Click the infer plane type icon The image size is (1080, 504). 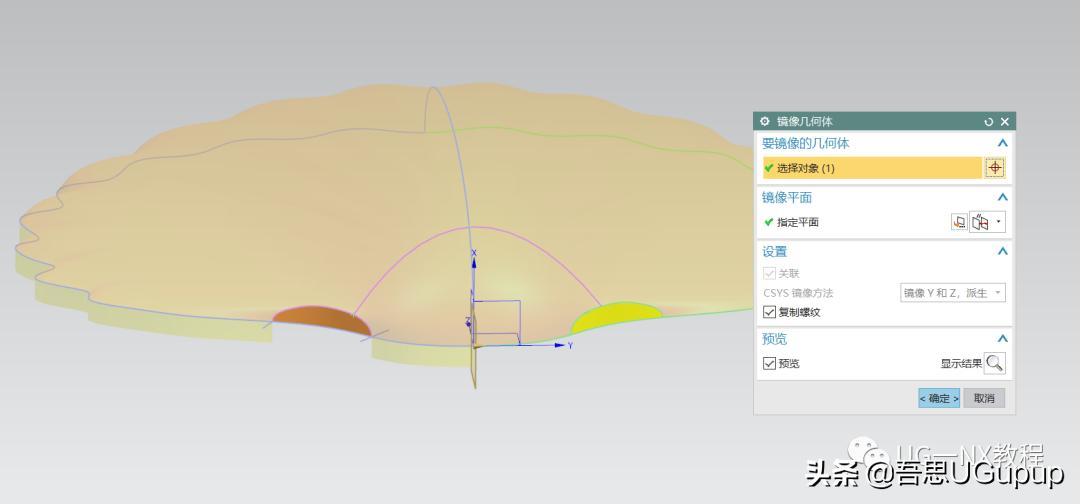click(x=981, y=222)
